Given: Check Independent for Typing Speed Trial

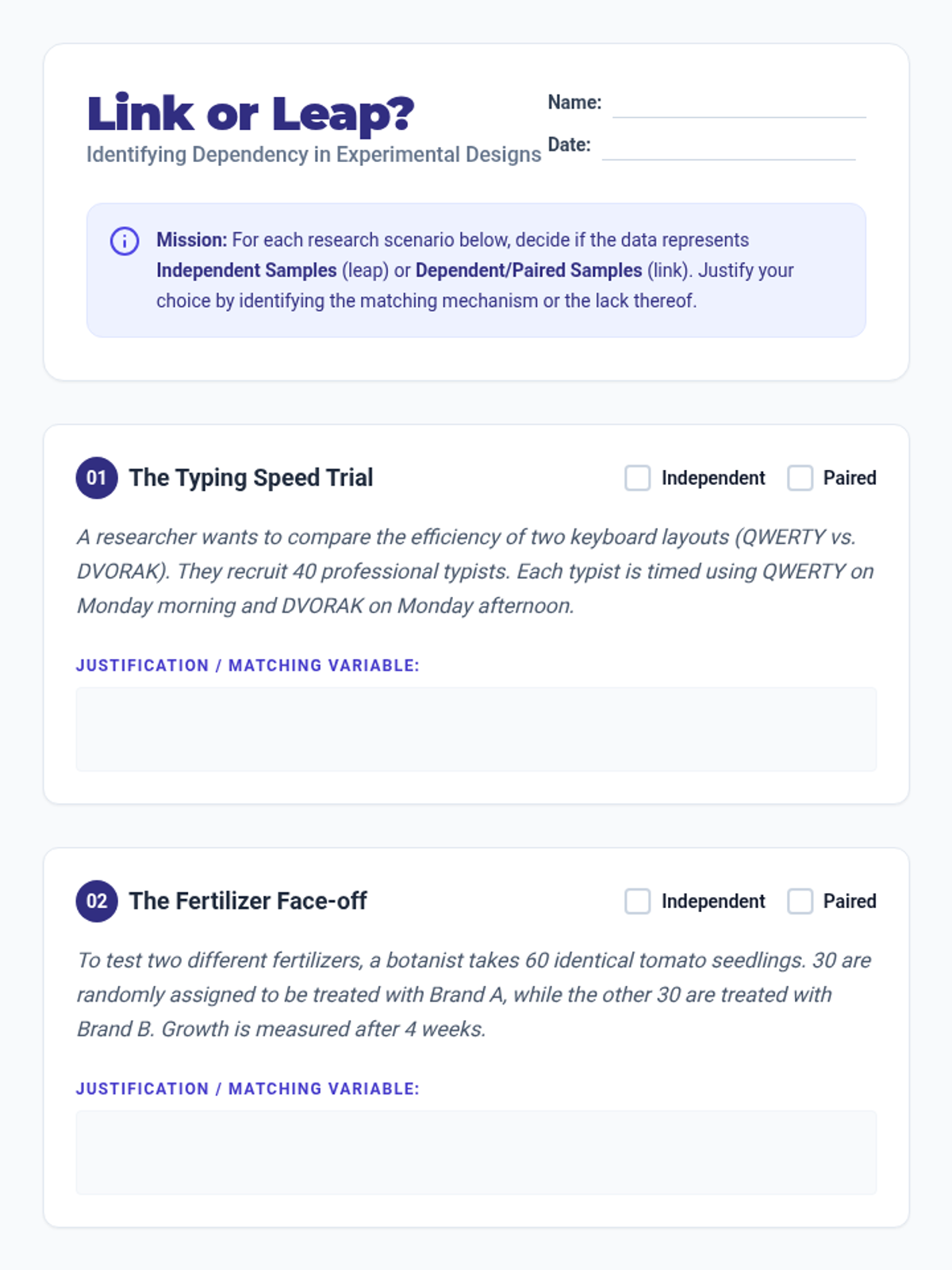Looking at the screenshot, I should pyautogui.click(x=637, y=478).
